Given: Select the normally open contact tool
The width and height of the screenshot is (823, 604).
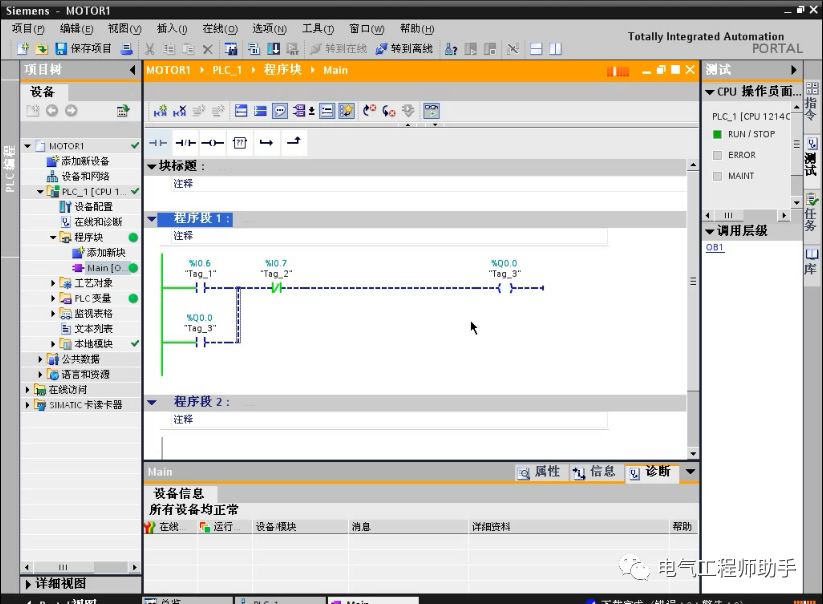Looking at the screenshot, I should point(158,141).
